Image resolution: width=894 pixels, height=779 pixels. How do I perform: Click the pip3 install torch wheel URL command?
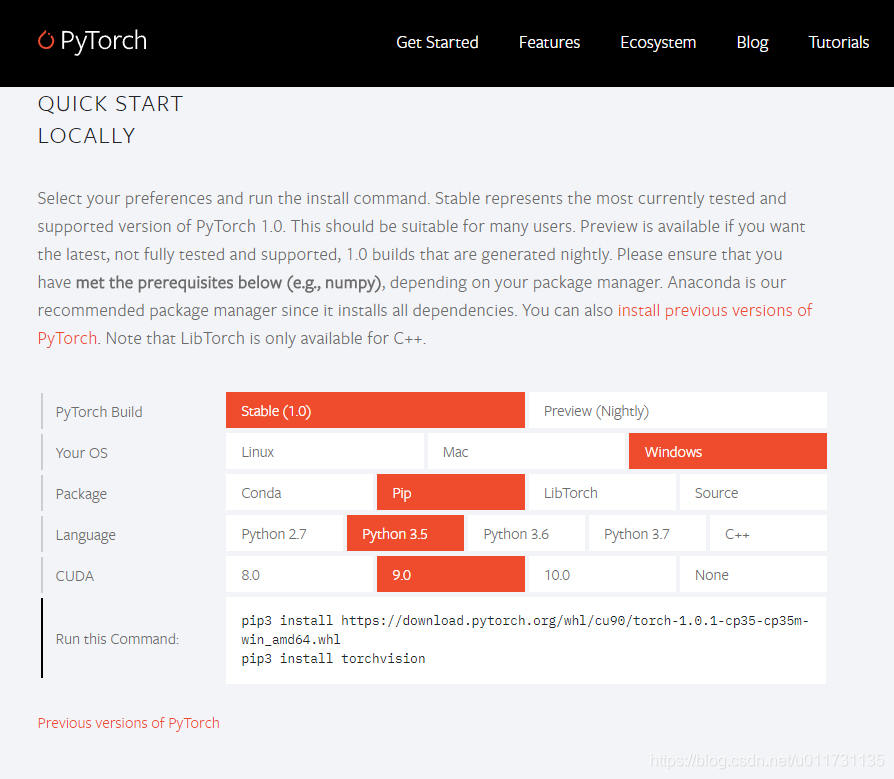click(x=525, y=630)
